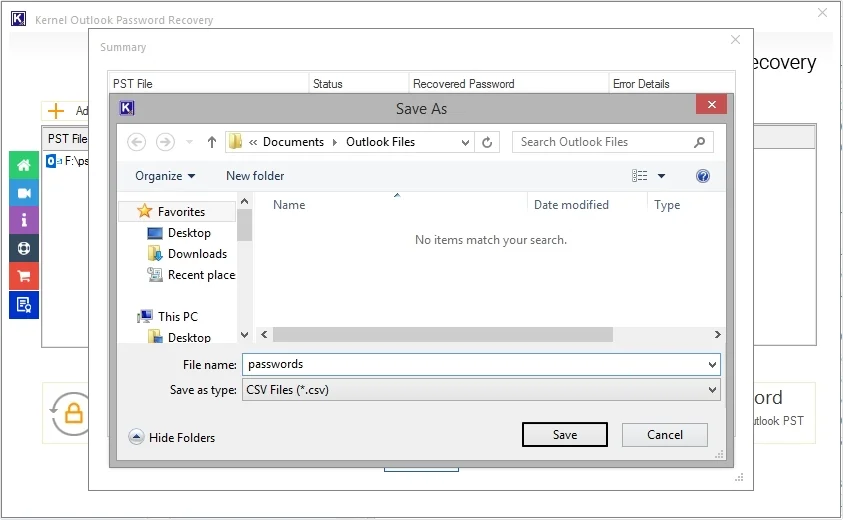Click the search magnifier icon
843x520 pixels.
[x=699, y=142]
